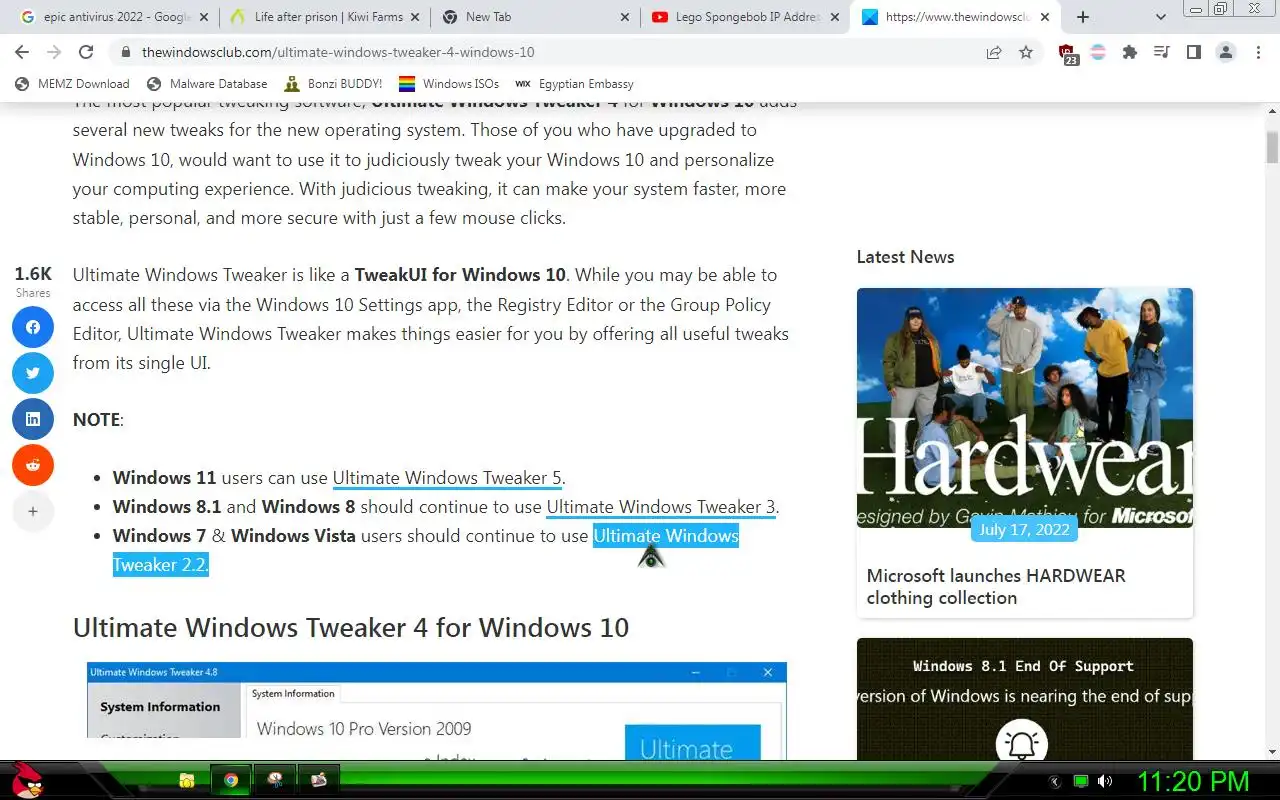Share the article on Facebook
Viewport: 1280px width, 800px height.
33,327
